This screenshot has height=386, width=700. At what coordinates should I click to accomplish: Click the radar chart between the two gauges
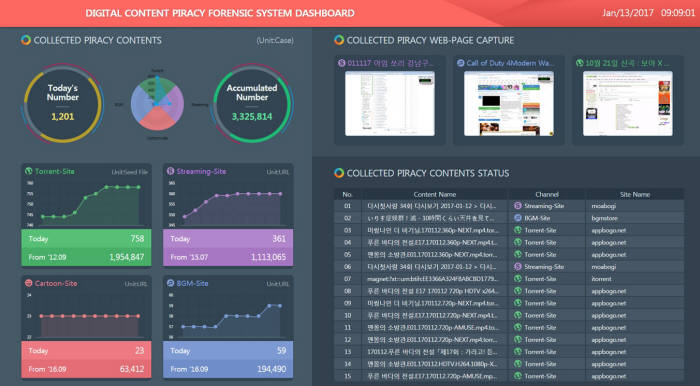(x=157, y=104)
